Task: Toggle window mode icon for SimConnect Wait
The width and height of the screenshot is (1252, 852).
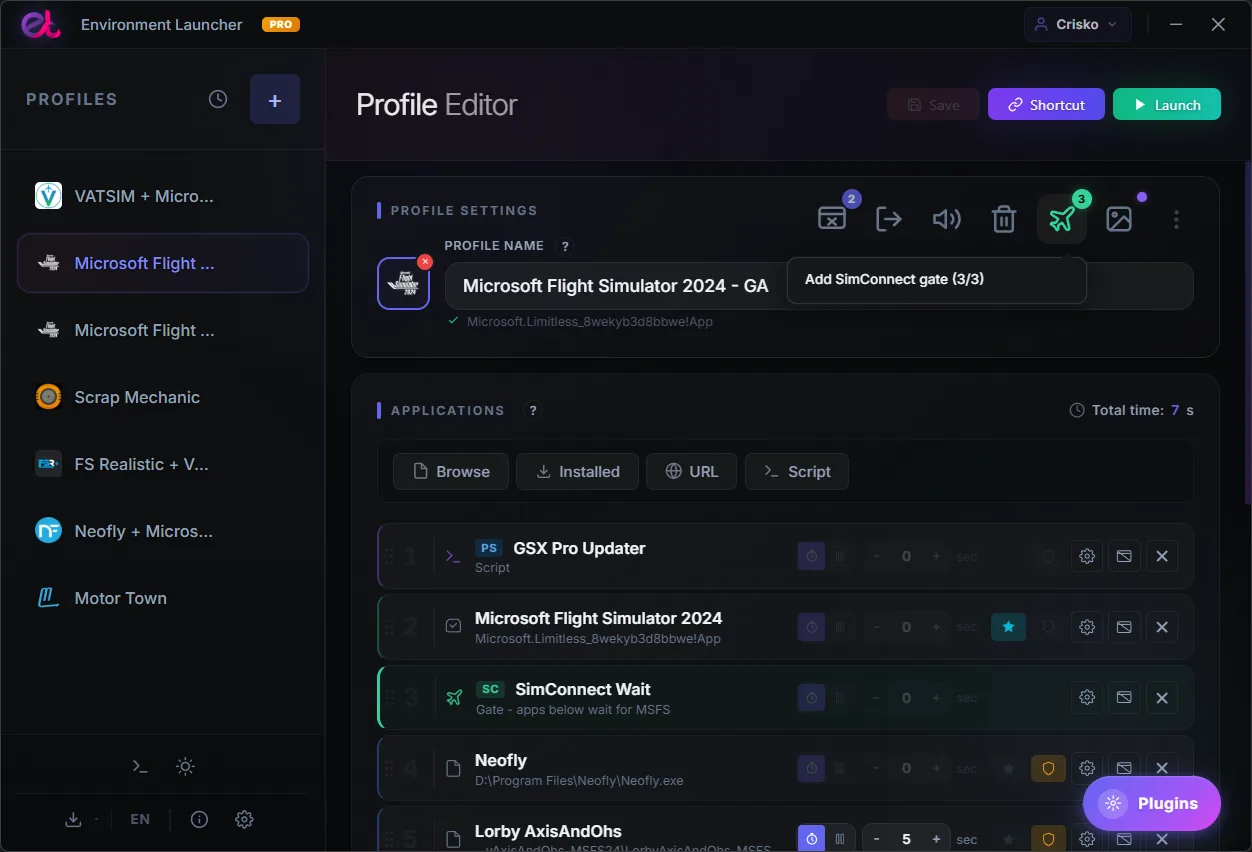Action: pyautogui.click(x=1124, y=697)
